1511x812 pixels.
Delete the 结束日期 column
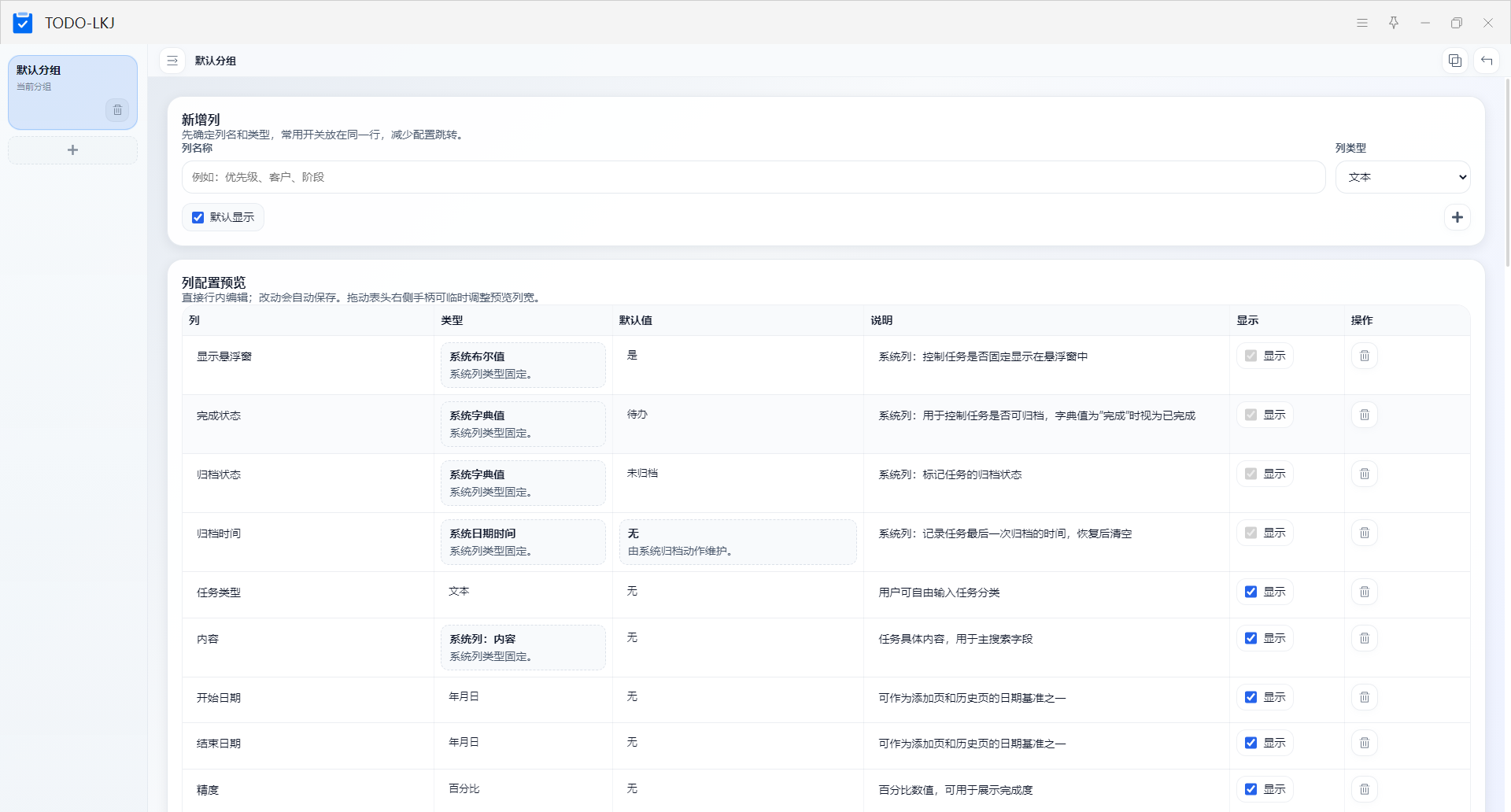[x=1365, y=743]
